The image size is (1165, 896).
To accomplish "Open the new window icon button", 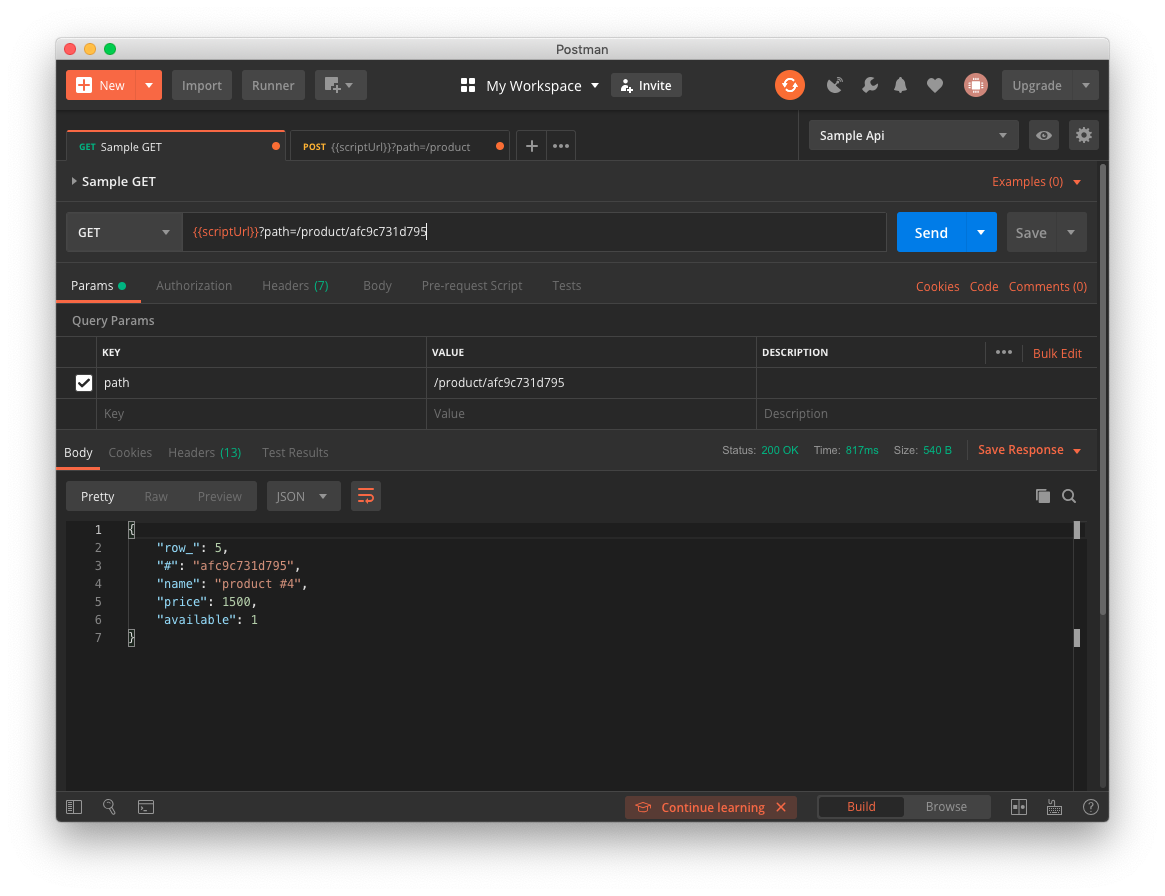I will pyautogui.click(x=340, y=85).
